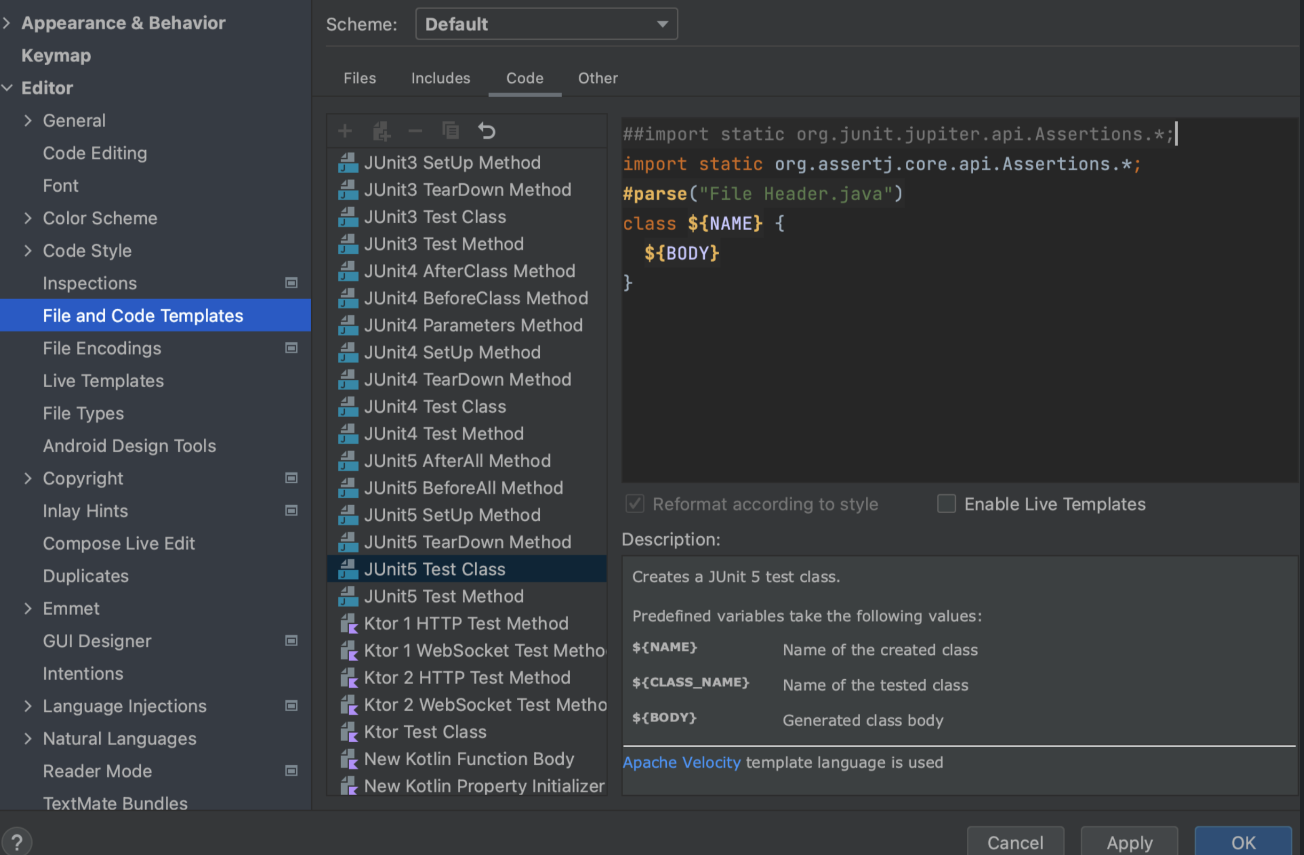The width and height of the screenshot is (1304, 855).
Task: Select JUnit5 BeforeAll Method template
Action: (467, 488)
